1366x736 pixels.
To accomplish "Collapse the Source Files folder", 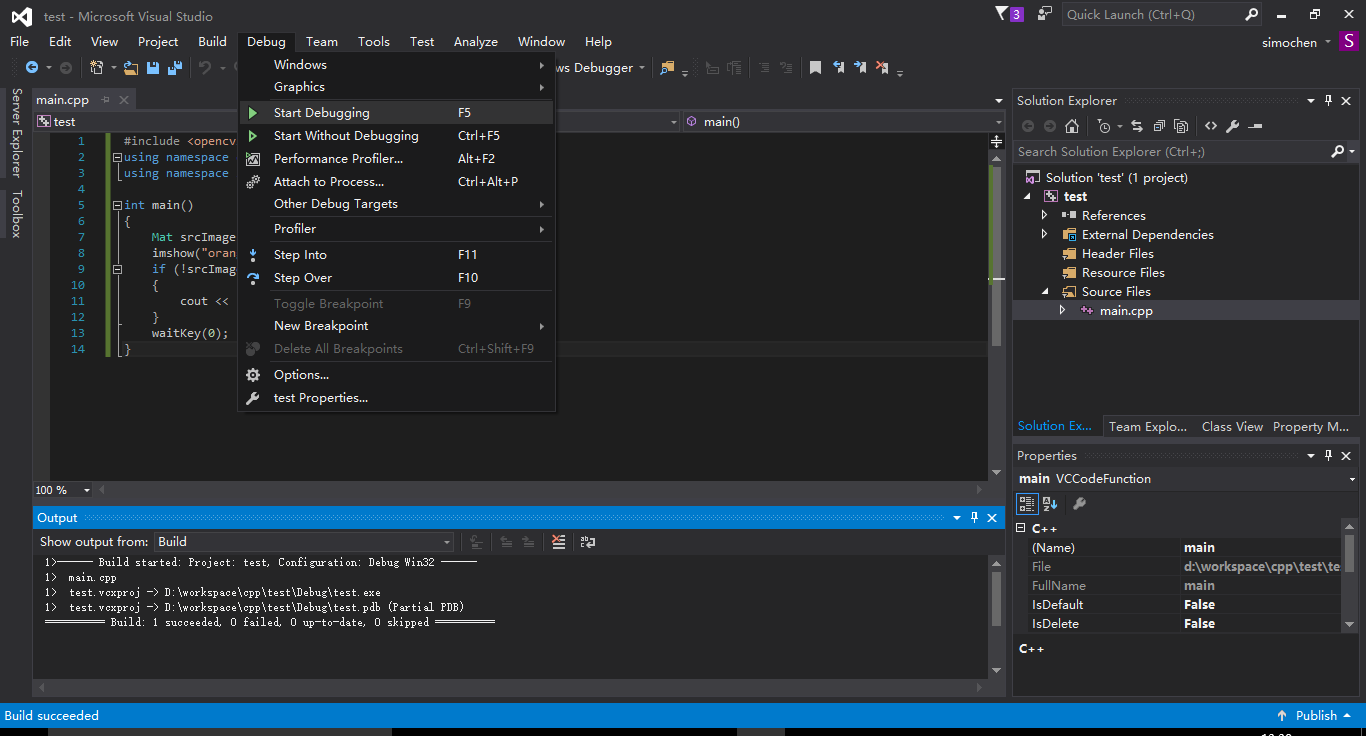I will pos(1045,292).
